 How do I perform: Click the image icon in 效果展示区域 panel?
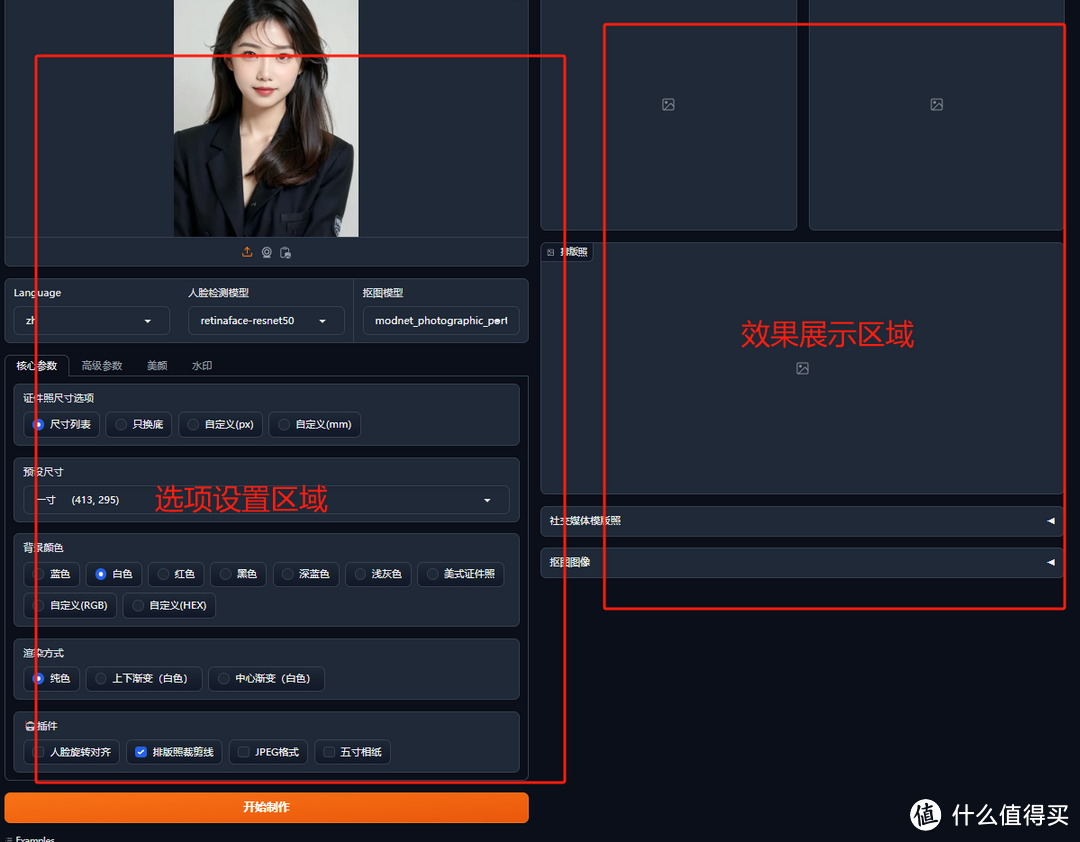[802, 369]
